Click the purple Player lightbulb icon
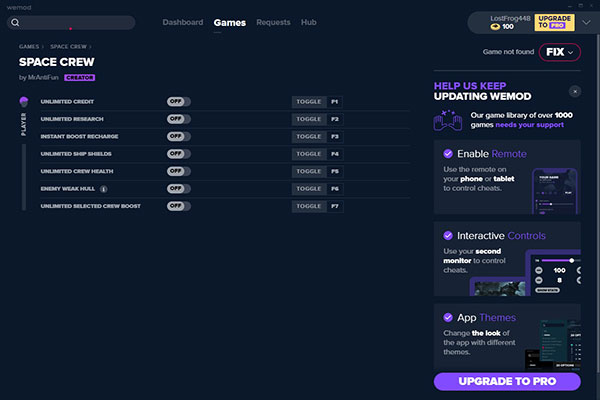The width and height of the screenshot is (600, 400). point(24,102)
